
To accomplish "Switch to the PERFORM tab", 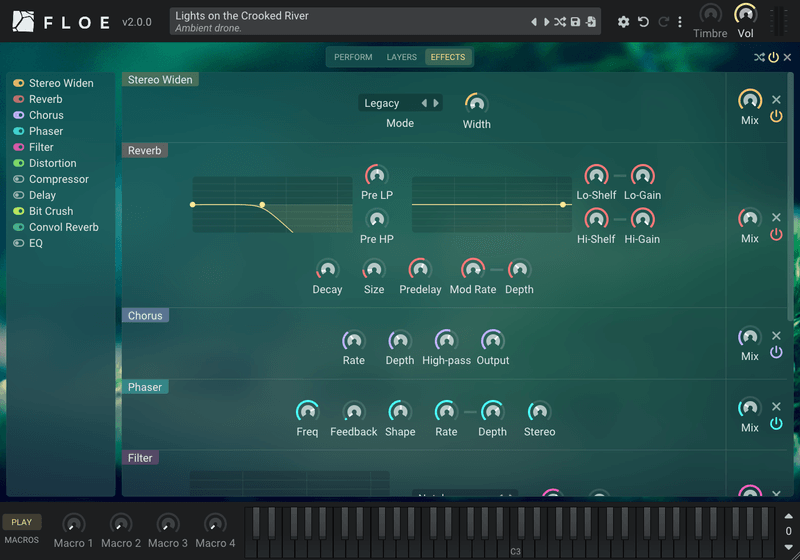I will (x=353, y=57).
